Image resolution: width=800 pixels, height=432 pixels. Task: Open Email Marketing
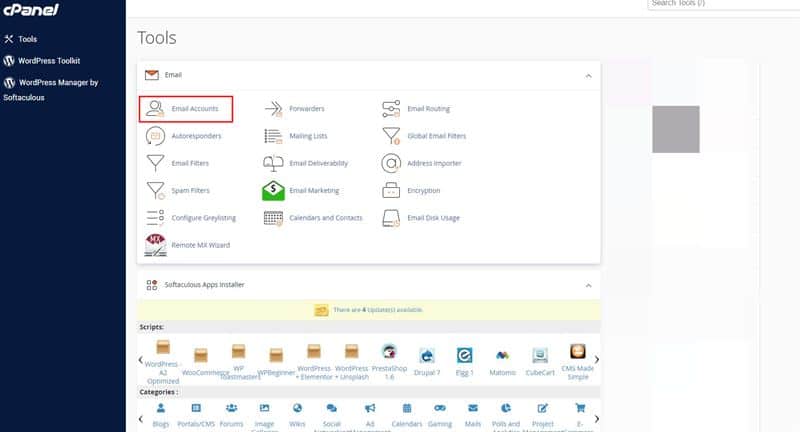point(301,191)
